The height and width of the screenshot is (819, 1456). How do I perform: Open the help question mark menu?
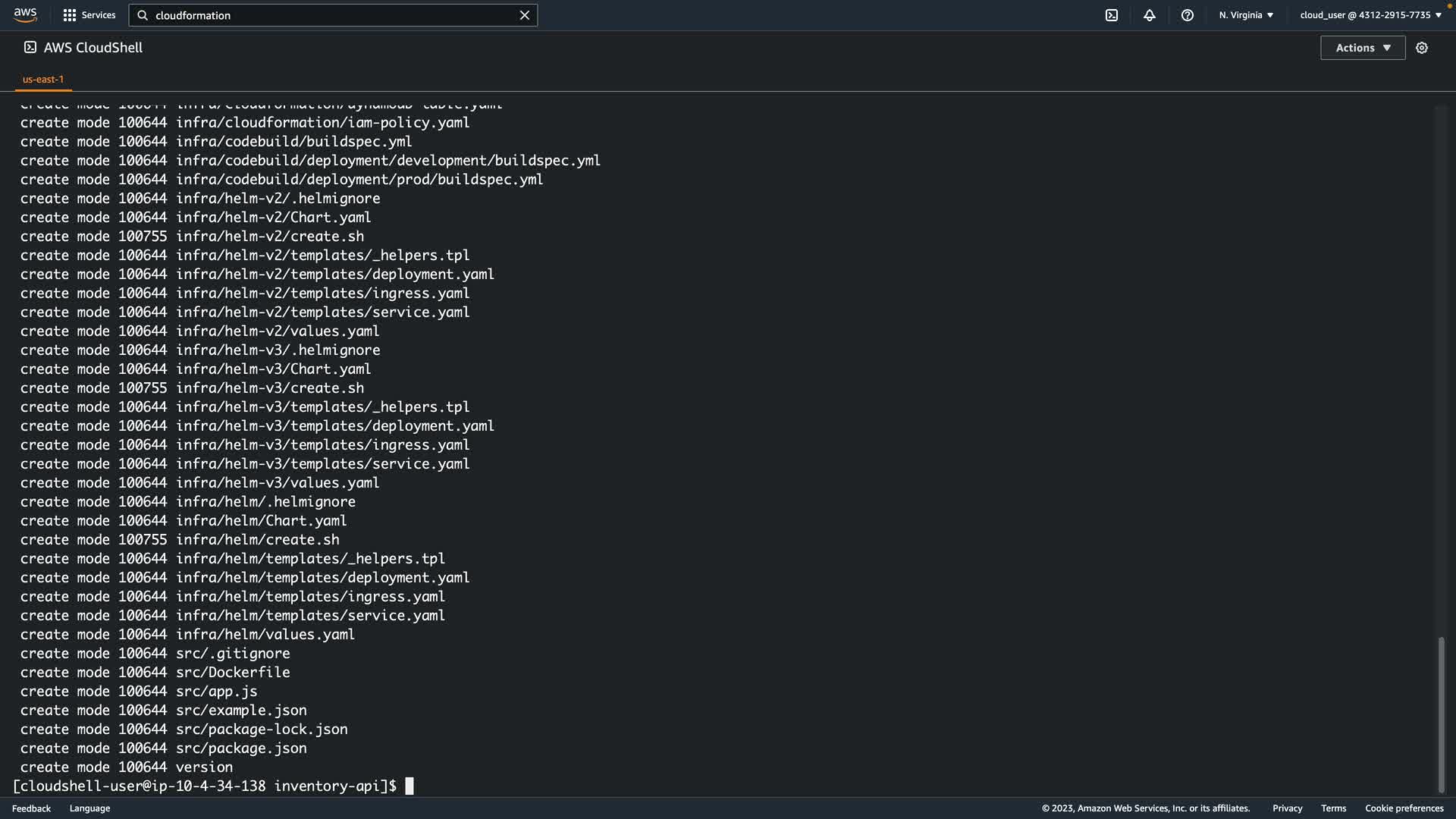tap(1188, 15)
